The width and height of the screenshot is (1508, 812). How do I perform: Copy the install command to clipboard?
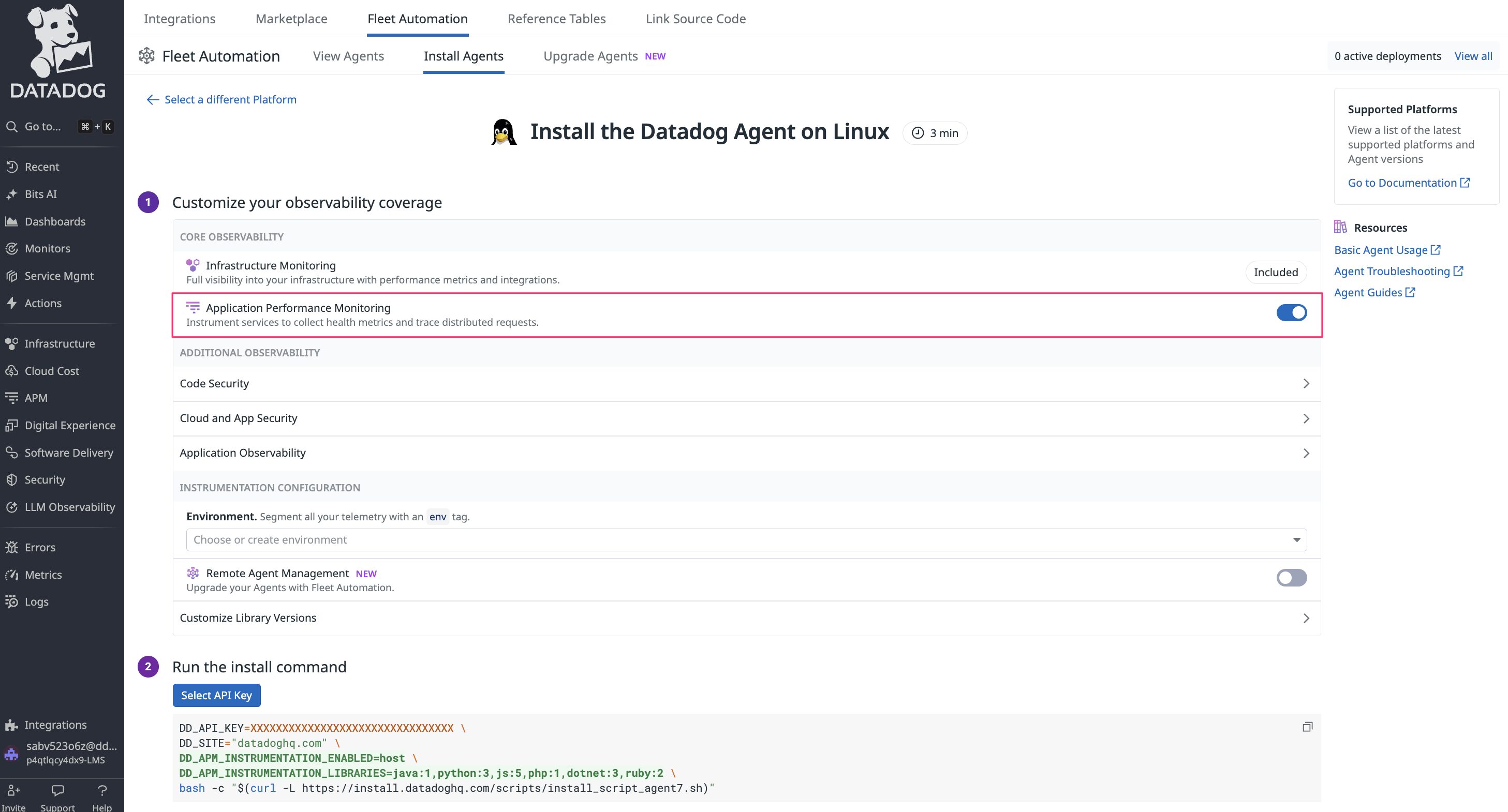1307,727
